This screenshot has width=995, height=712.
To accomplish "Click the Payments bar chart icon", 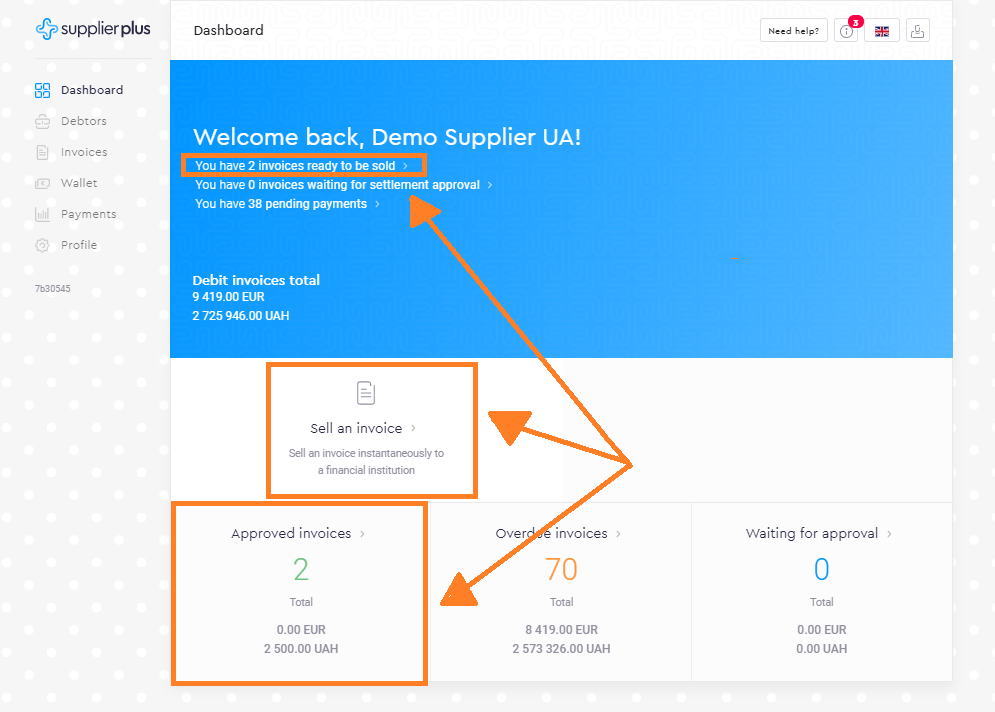I will pos(42,214).
